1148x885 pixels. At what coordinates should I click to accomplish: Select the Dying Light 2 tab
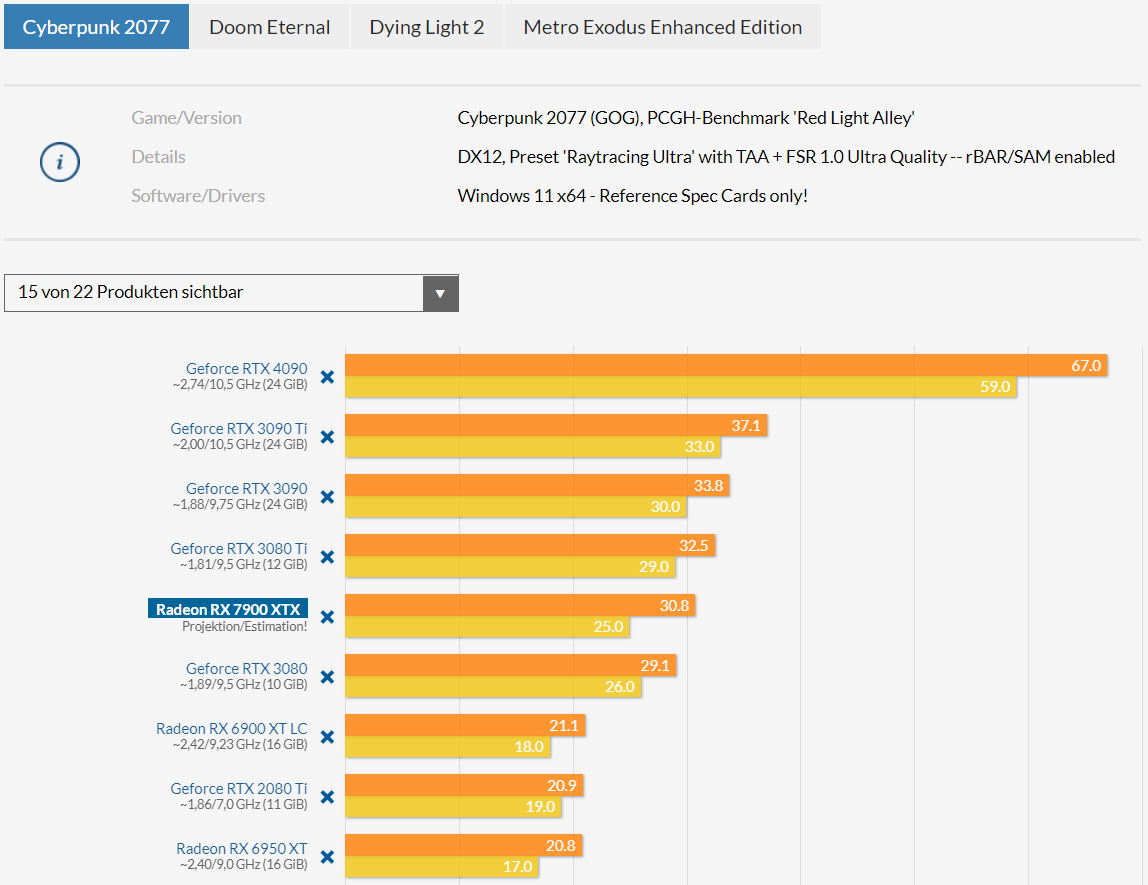click(427, 27)
